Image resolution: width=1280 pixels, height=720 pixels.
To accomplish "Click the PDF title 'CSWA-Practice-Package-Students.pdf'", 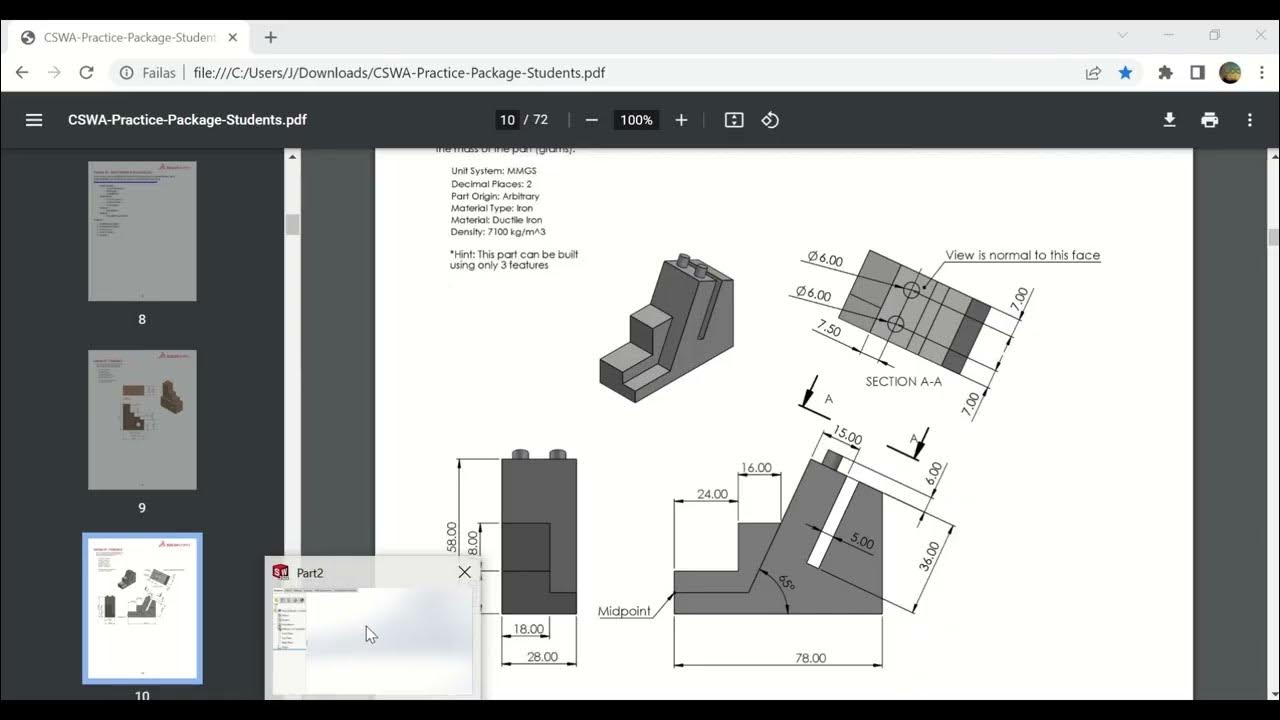I will tap(187, 120).
